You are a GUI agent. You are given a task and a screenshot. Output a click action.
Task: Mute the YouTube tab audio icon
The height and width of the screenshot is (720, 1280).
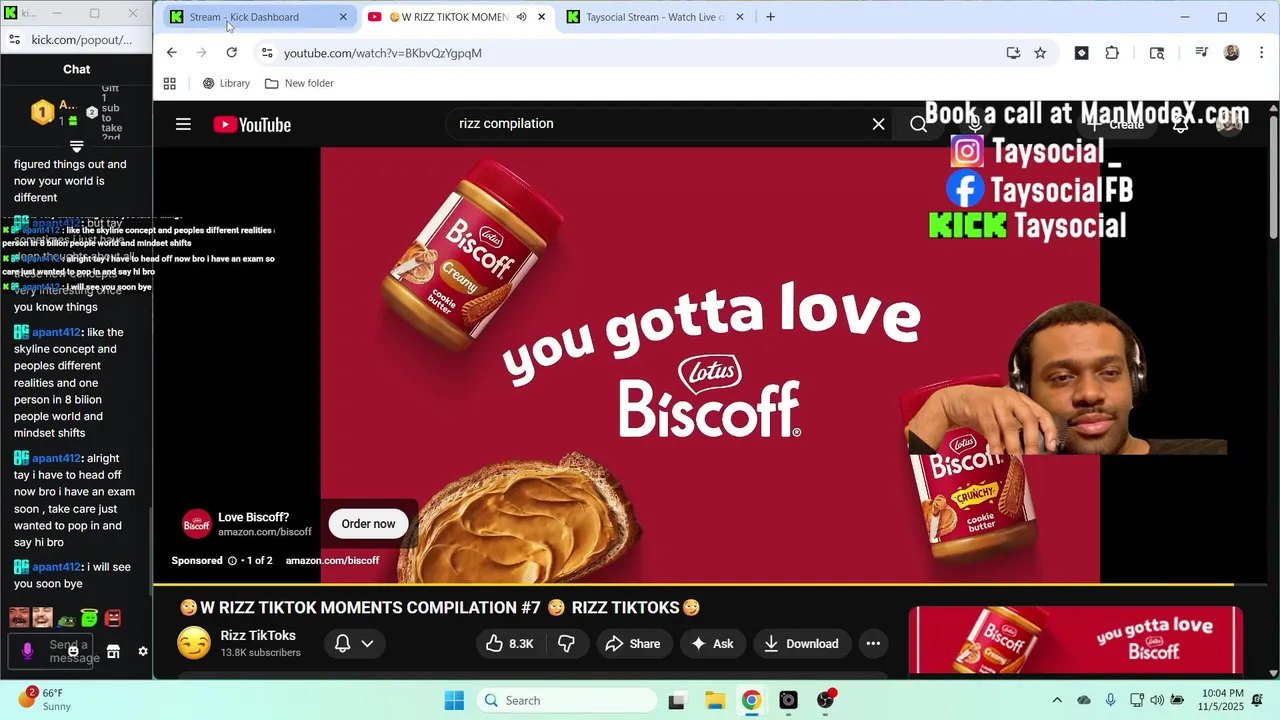pos(521,17)
